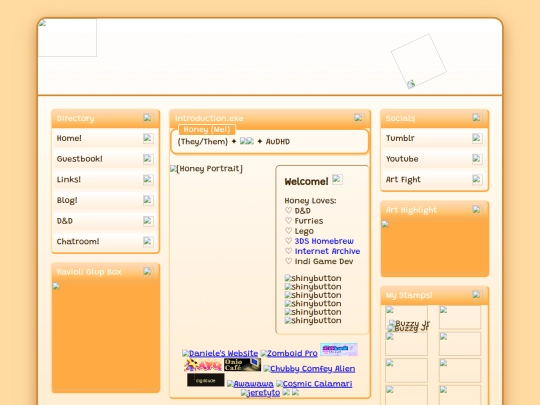Image resolution: width=540 pixels, height=405 pixels.
Task: Click the icon beside Blog!
Action: click(148, 200)
